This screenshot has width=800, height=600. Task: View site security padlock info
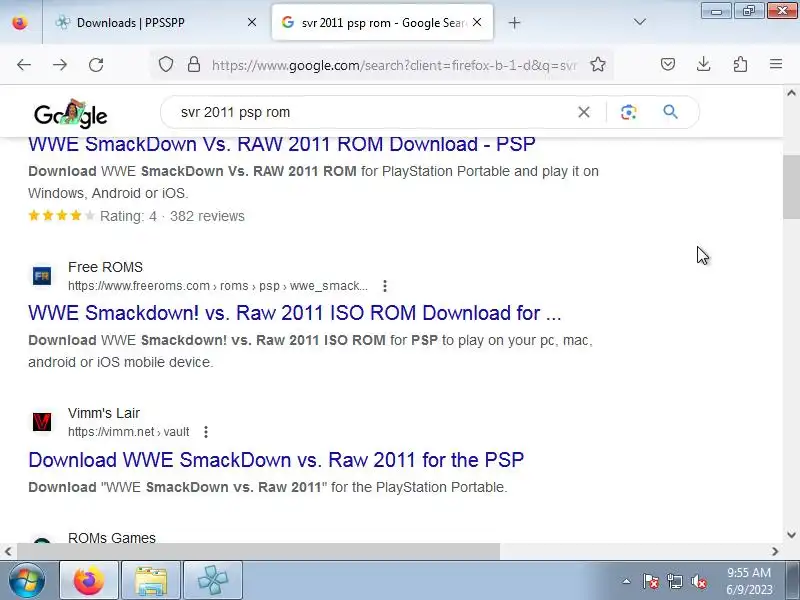pyautogui.click(x=194, y=65)
